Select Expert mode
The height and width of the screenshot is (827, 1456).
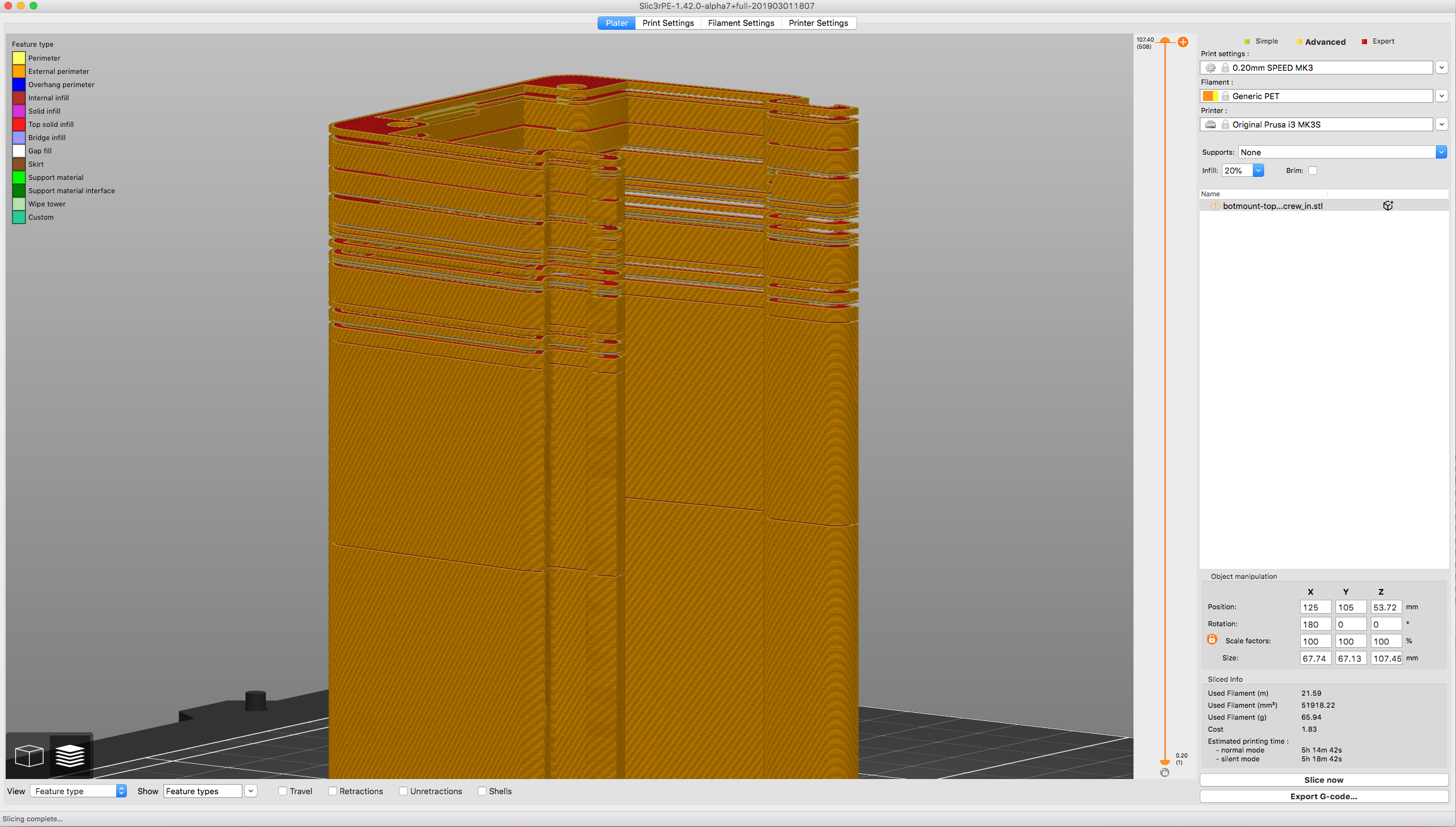coord(1378,41)
